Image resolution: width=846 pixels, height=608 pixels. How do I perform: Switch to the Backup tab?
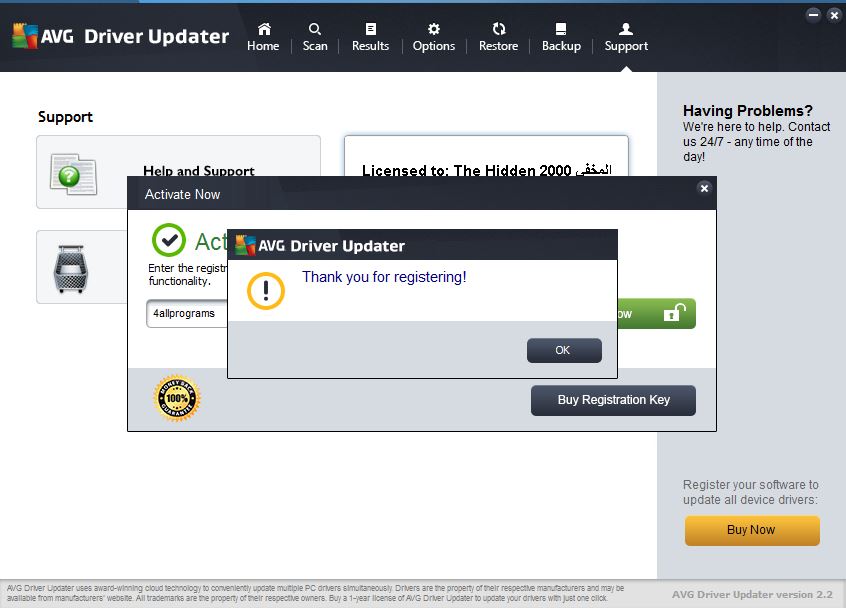coord(561,37)
